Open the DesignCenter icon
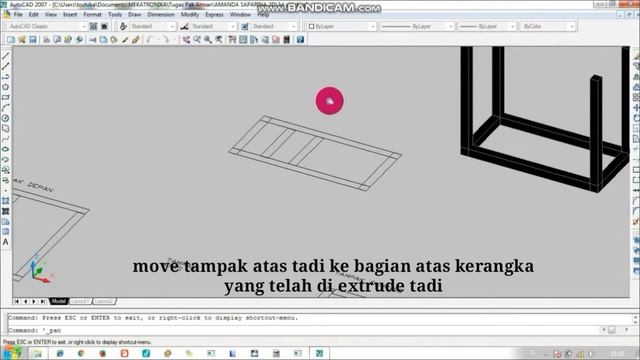 click(x=243, y=40)
